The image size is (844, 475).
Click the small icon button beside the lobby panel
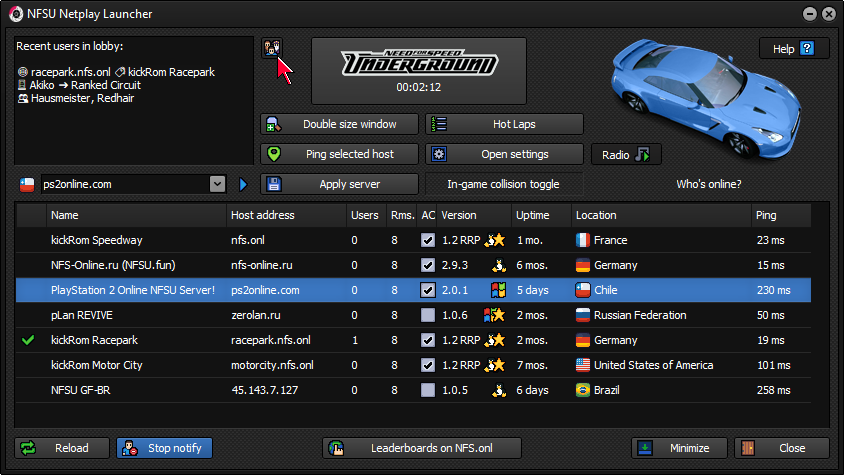tap(271, 48)
